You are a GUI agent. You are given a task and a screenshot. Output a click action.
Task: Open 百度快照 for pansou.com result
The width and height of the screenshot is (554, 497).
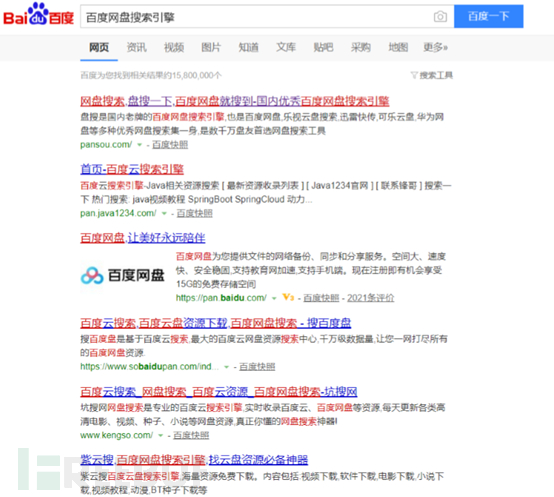pyautogui.click(x=170, y=145)
